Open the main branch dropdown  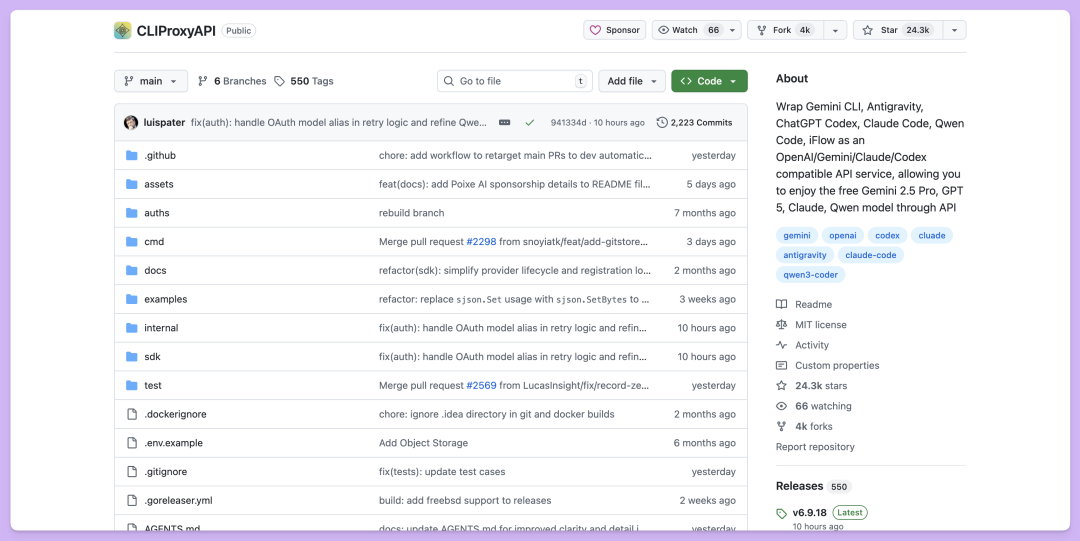(151, 81)
